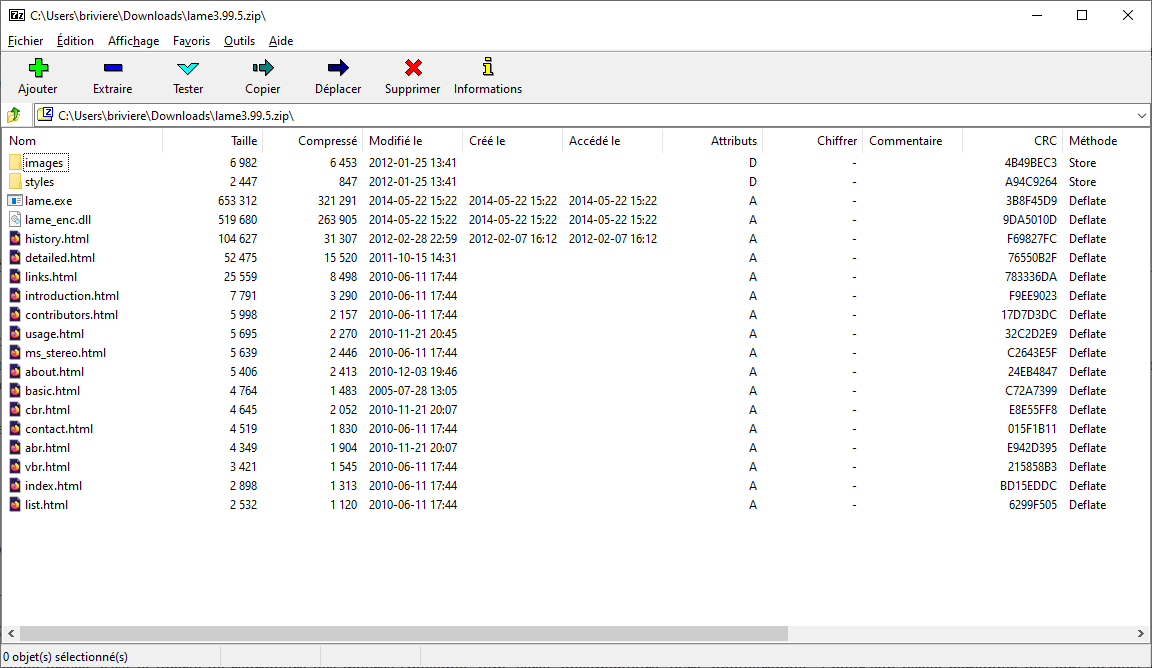
Task: Click the yellow Informations icon
Action: point(488,68)
